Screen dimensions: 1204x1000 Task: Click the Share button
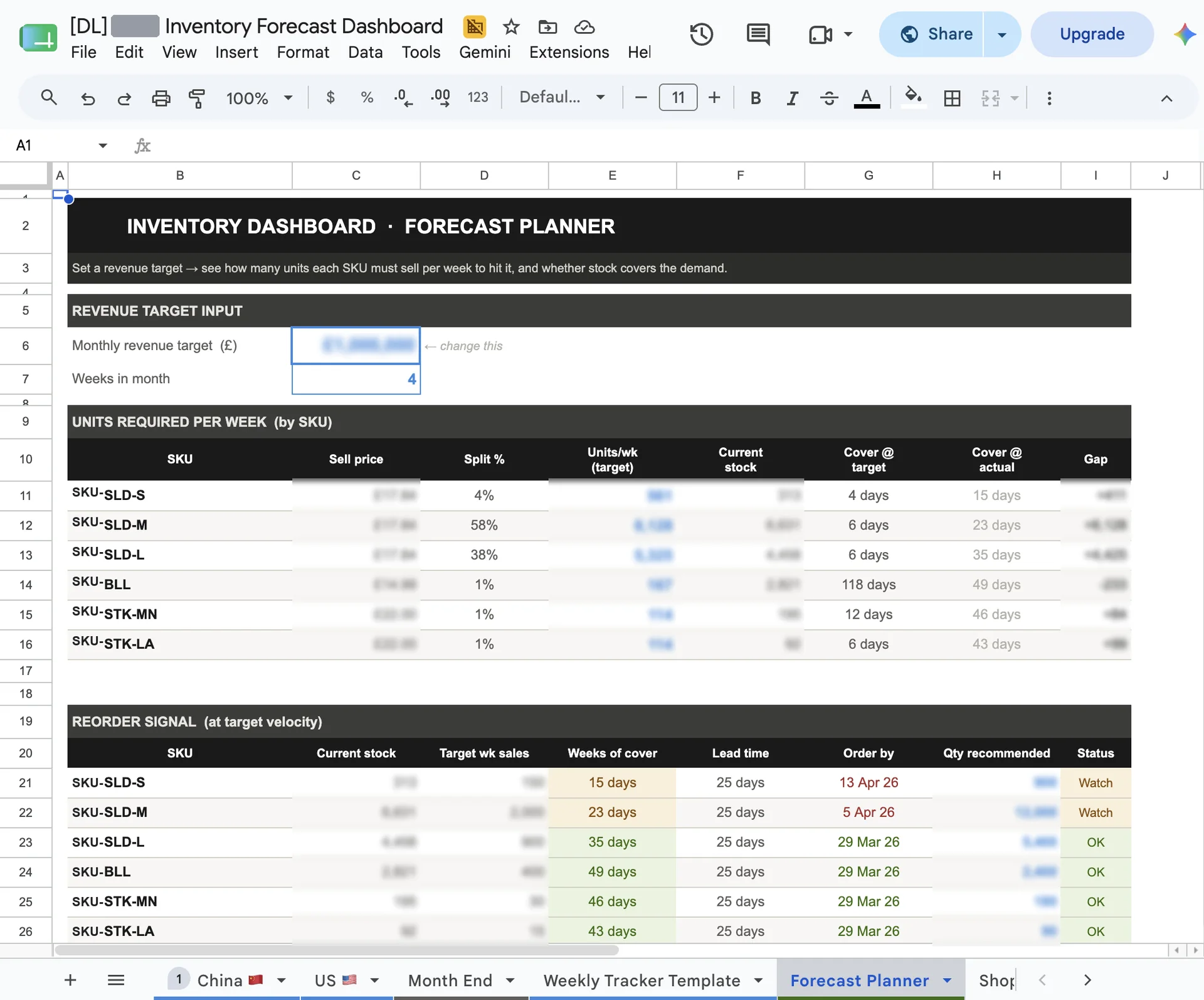coord(932,34)
